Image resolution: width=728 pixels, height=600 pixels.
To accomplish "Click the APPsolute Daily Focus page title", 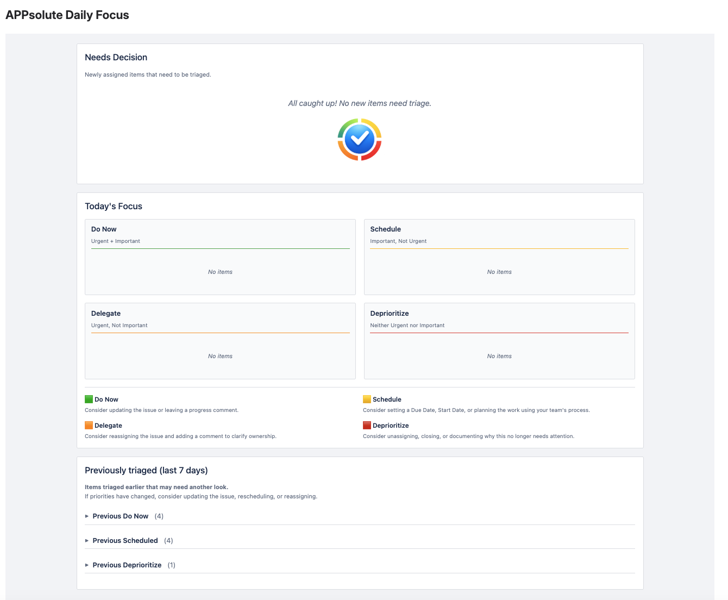I will coord(67,15).
